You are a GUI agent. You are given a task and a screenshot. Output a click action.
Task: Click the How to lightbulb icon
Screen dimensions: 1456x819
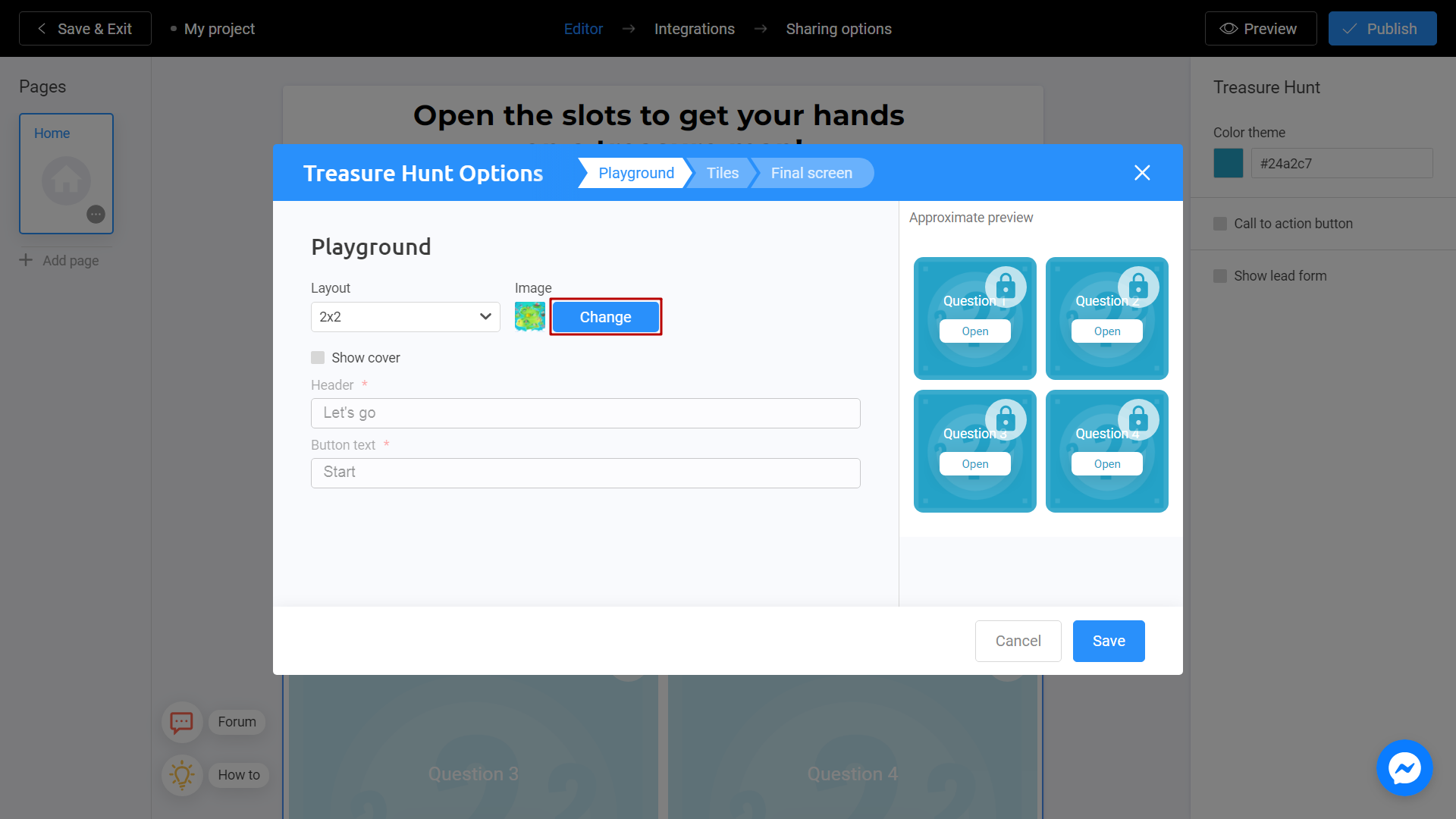tap(181, 774)
